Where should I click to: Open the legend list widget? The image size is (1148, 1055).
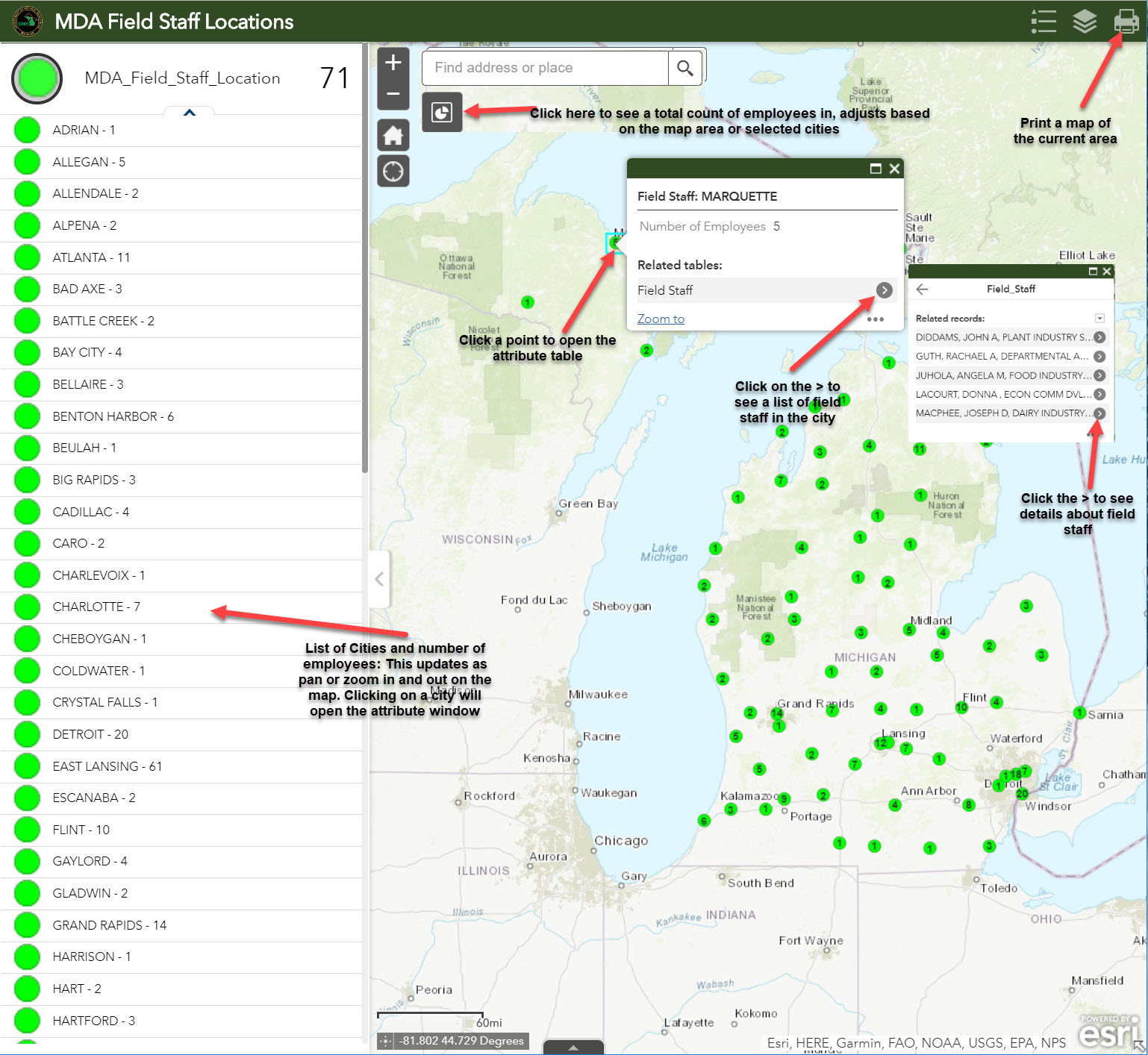[x=1043, y=21]
